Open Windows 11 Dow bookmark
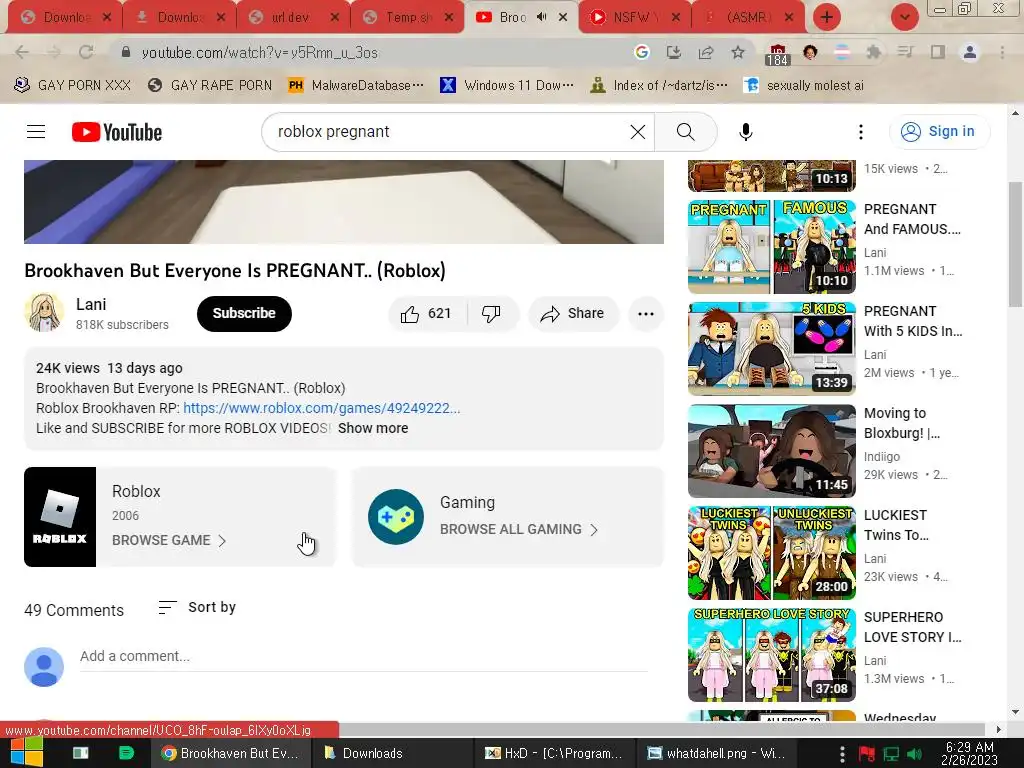The width and height of the screenshot is (1024, 768). [x=507, y=85]
